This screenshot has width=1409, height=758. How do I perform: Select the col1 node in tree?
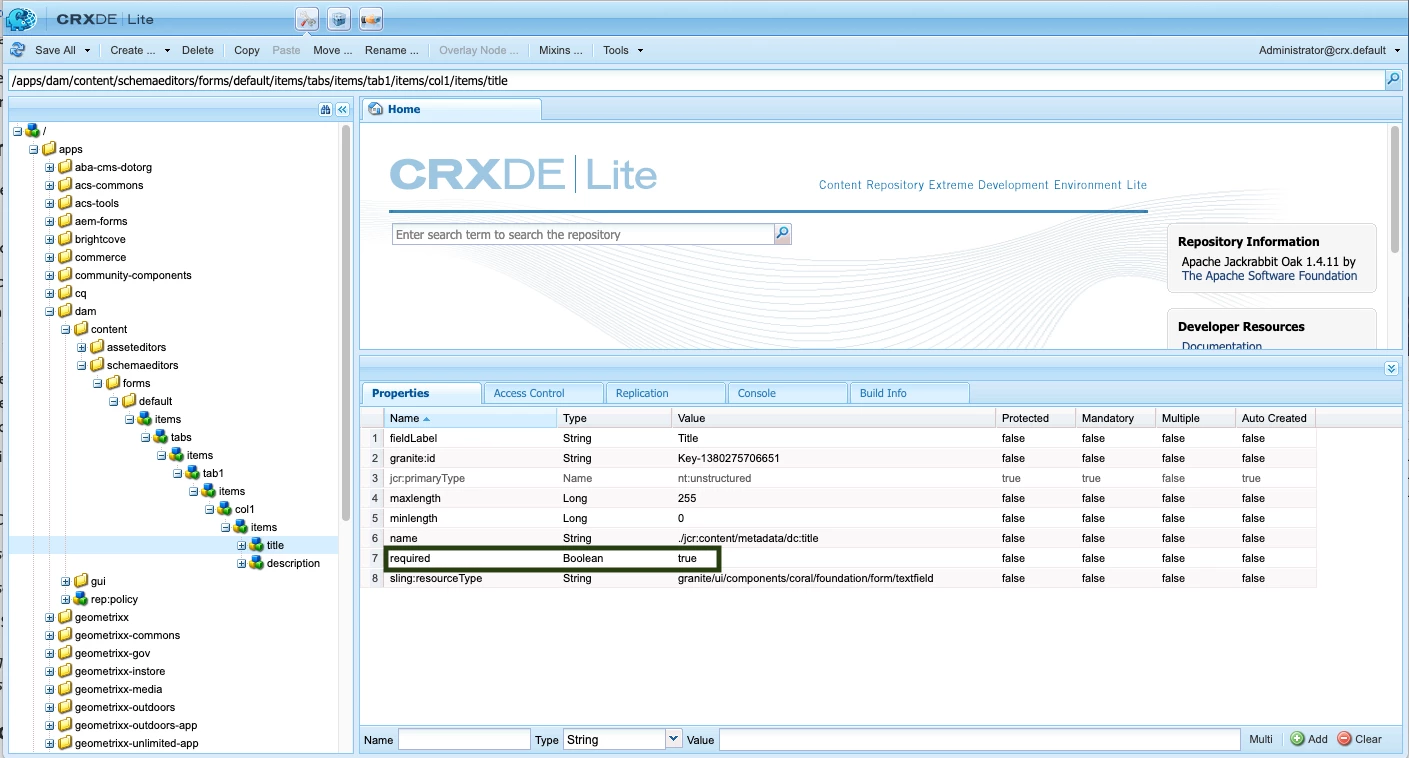245,509
